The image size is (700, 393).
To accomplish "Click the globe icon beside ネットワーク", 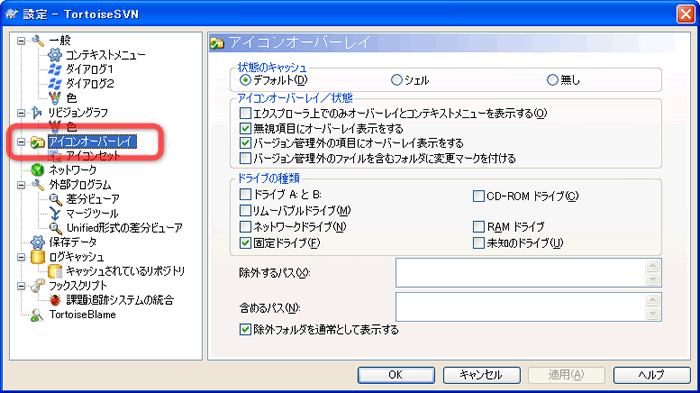I will (38, 170).
